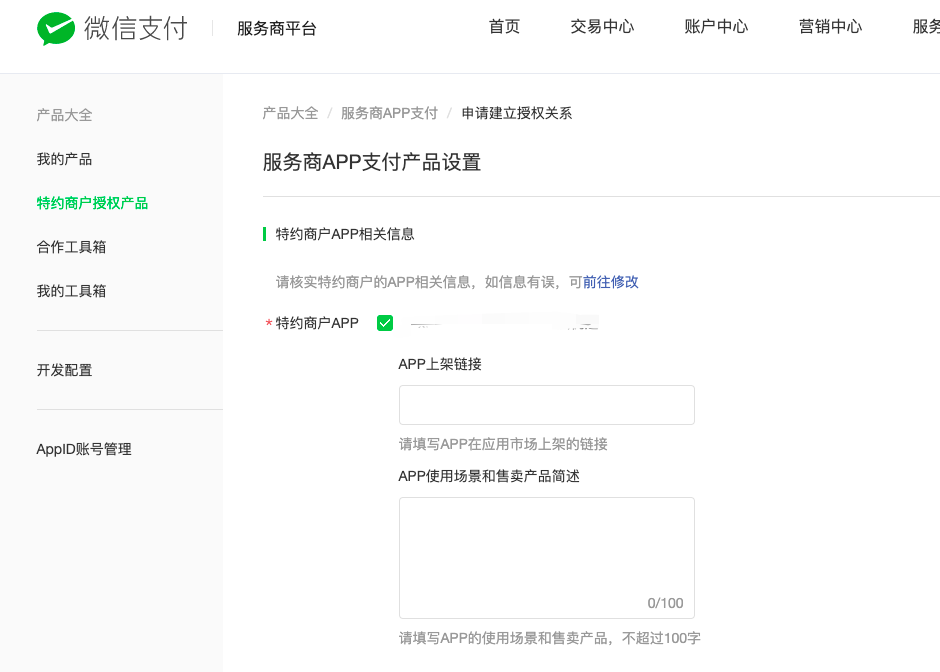Click the 0/100 character counter
The height and width of the screenshot is (672, 940).
665,603
